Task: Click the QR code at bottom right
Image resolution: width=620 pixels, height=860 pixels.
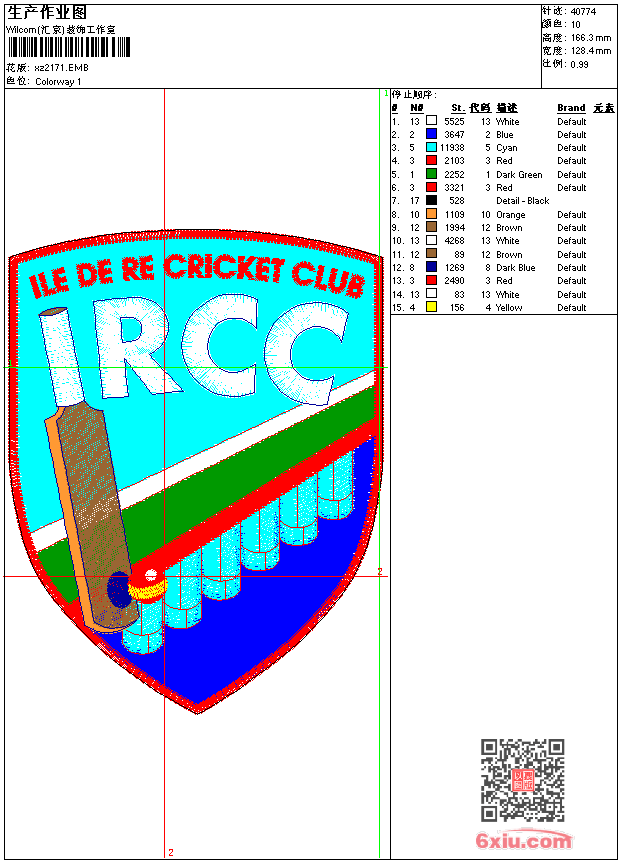Action: pyautogui.click(x=523, y=780)
